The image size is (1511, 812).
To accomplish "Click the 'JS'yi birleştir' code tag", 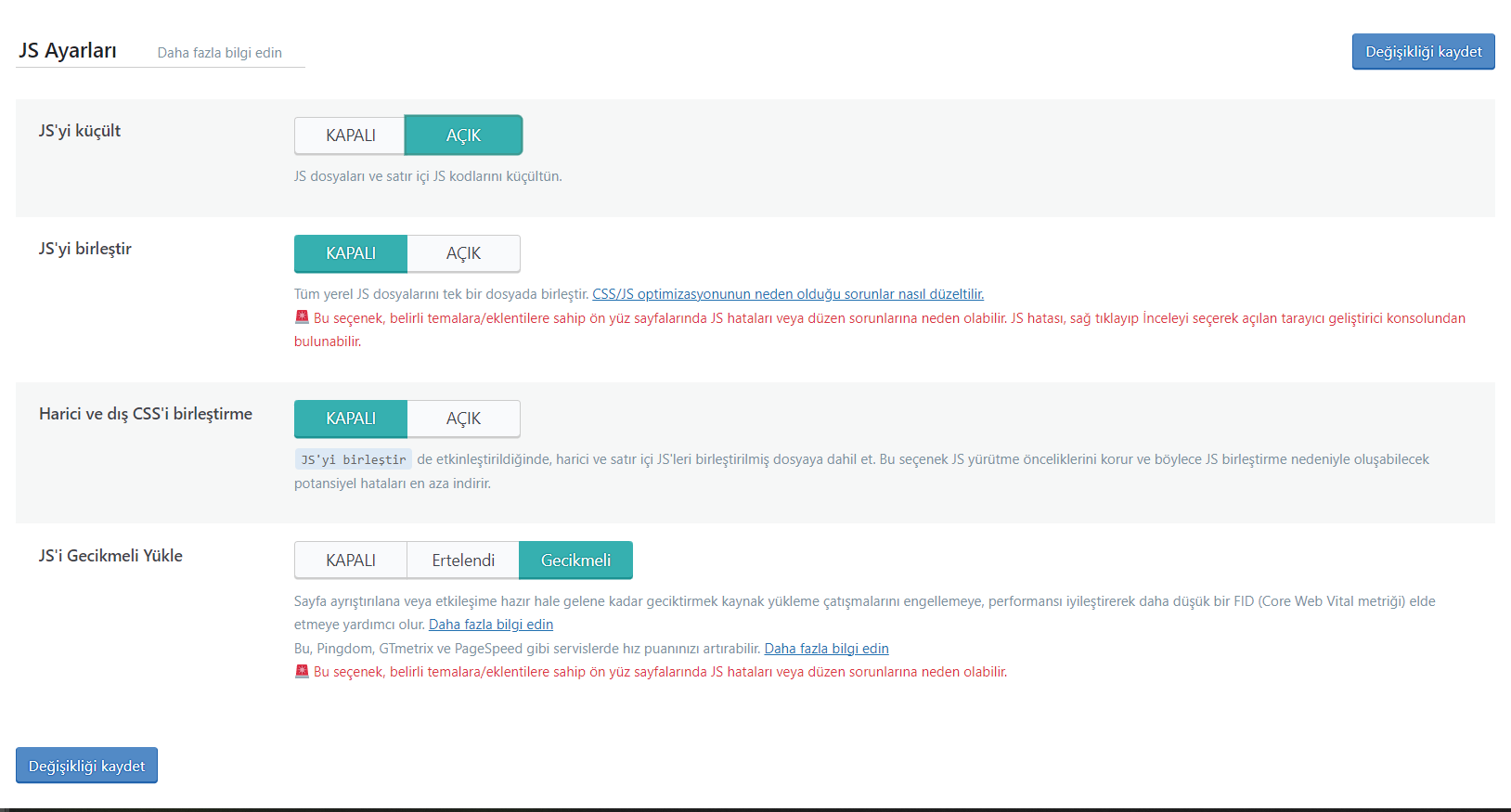I will click(x=353, y=459).
